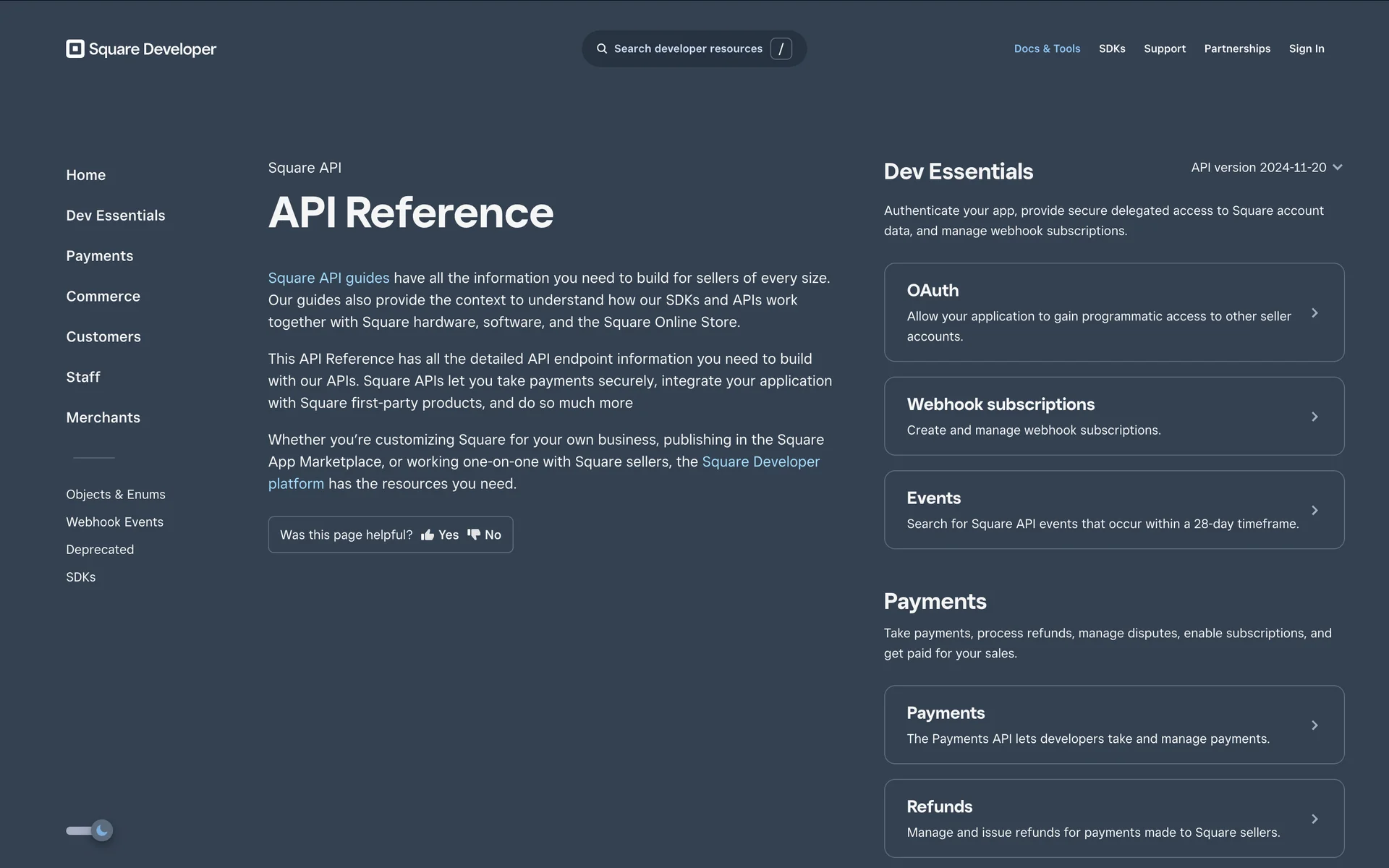Screen dimensions: 1389x868
Task: Click the Sign In link
Action: [x=1306, y=48]
